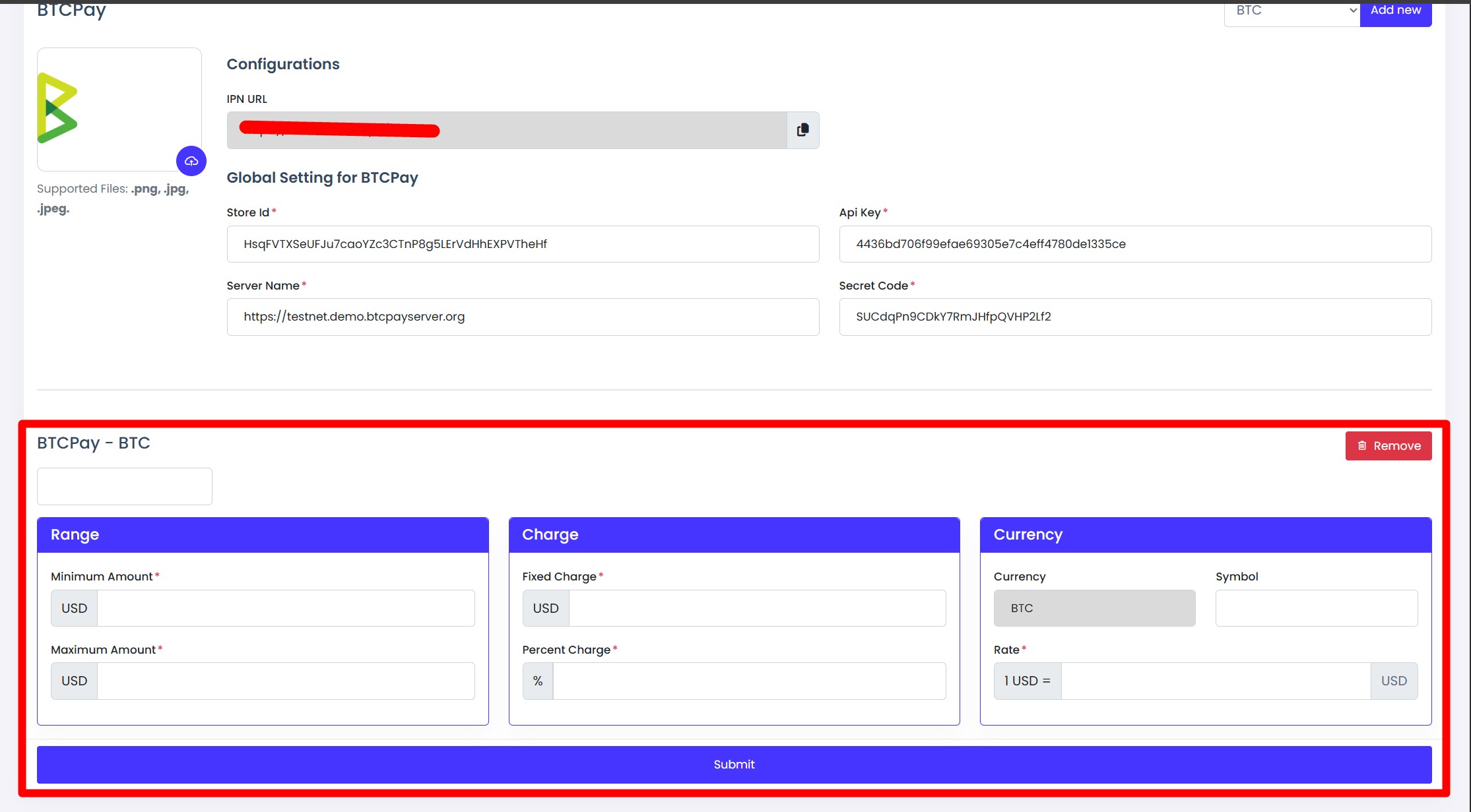
Task: Click the '1 USD =' rate prefix
Action: click(1028, 681)
